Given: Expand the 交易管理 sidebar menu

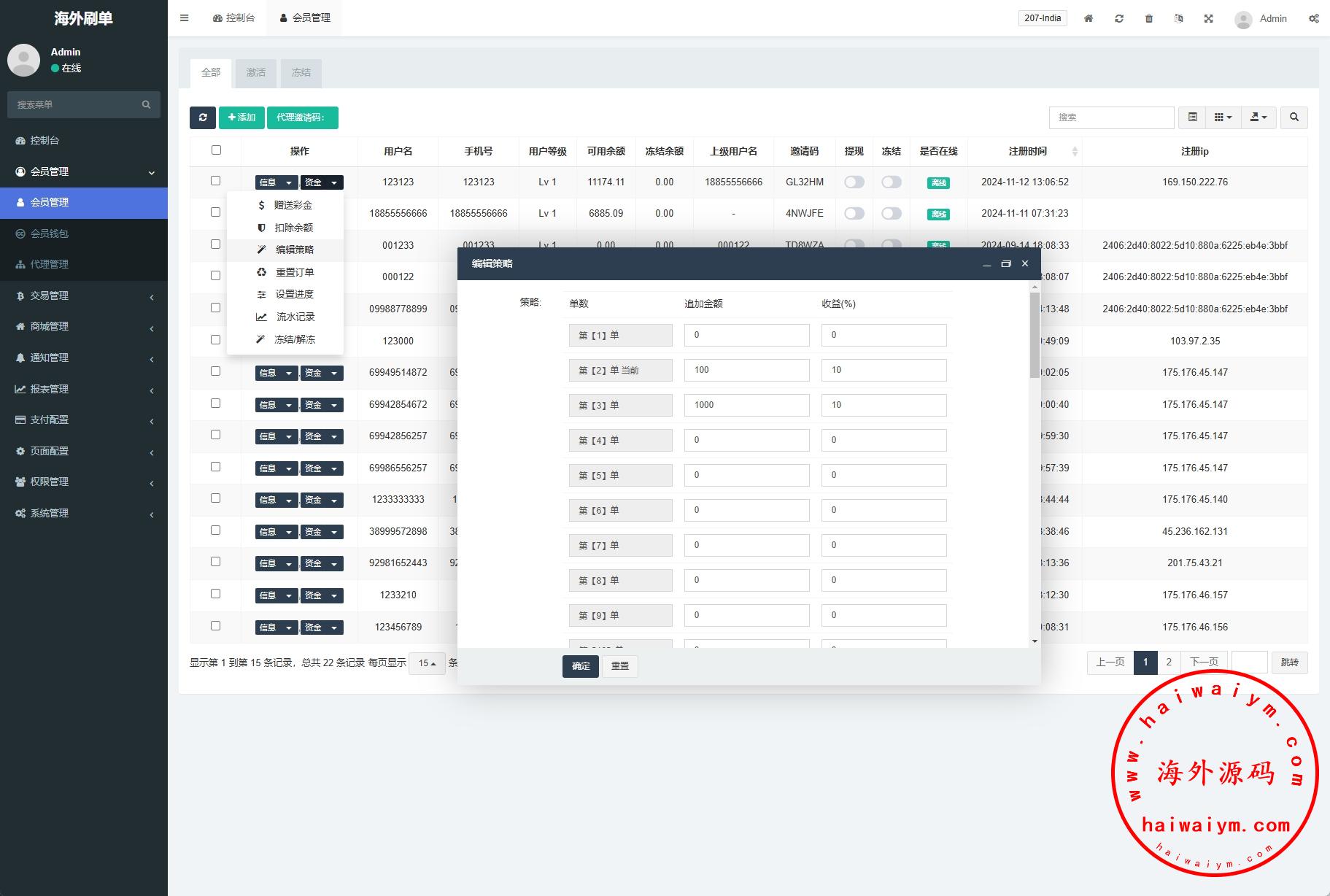Looking at the screenshot, I should [84, 296].
